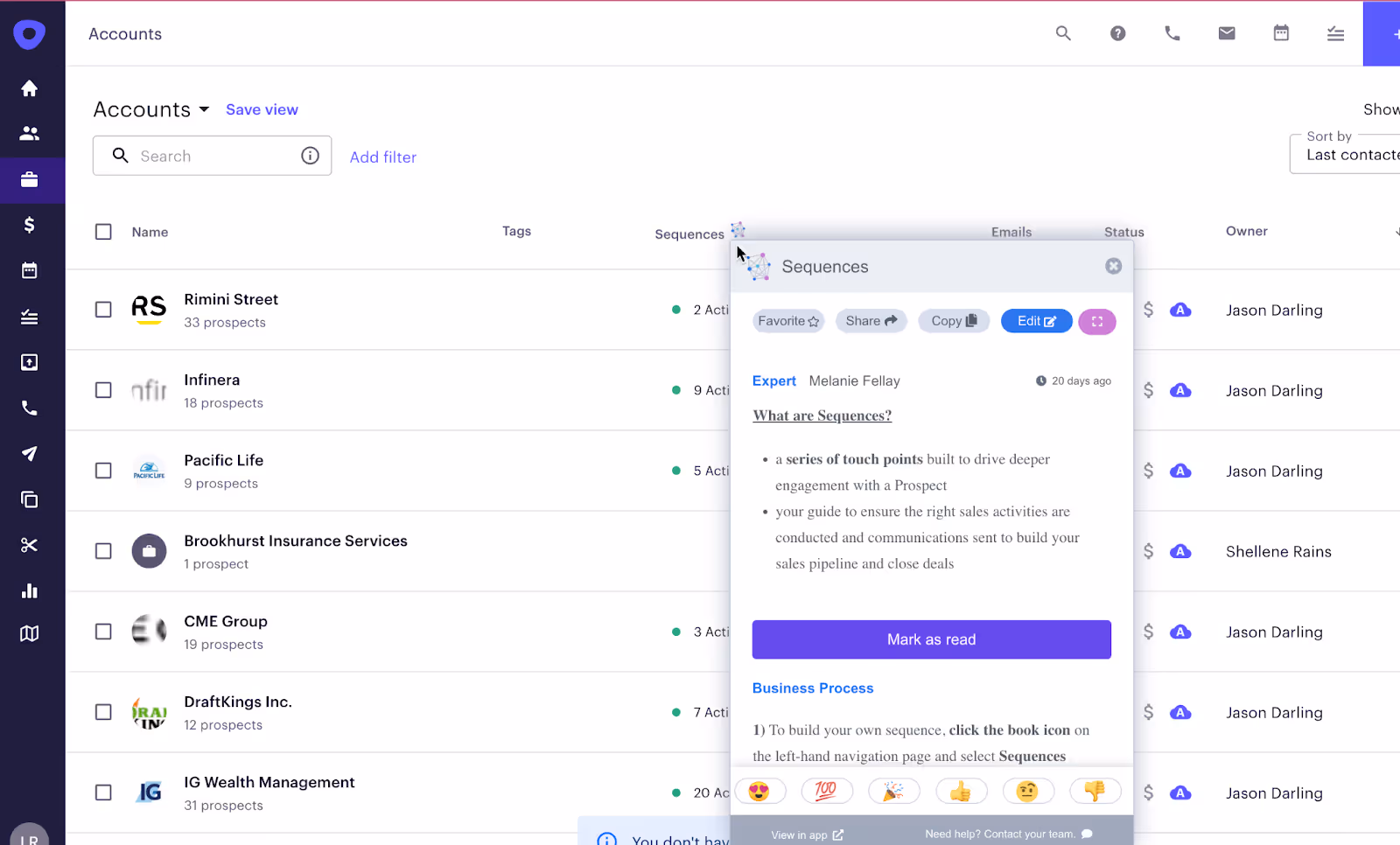This screenshot has height=845, width=1400.
Task: Open the top bar calendar icon
Action: pos(1281,33)
